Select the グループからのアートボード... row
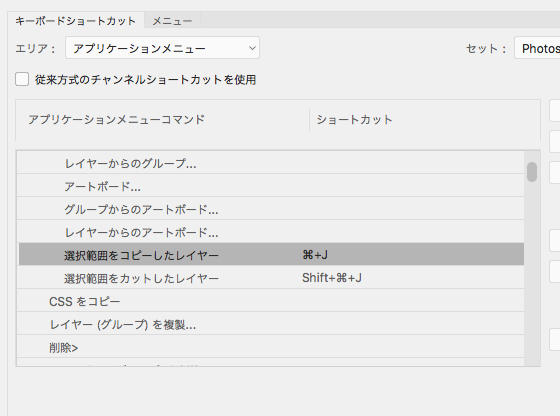 (x=270, y=209)
